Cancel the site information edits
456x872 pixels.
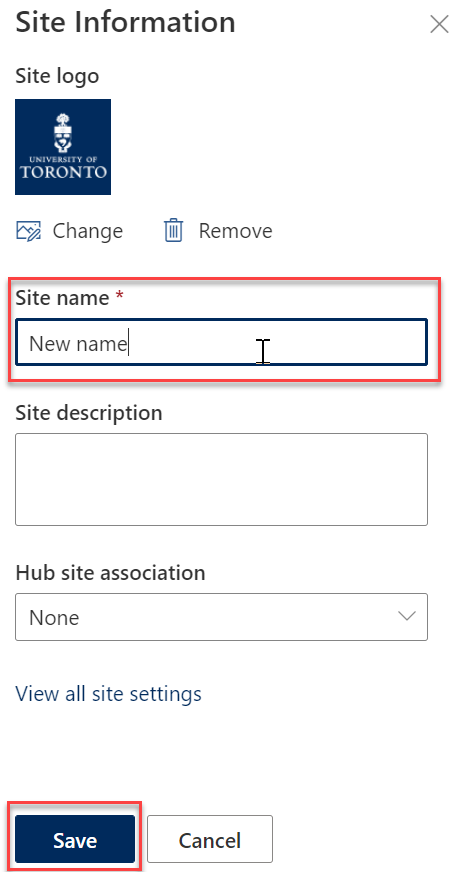210,839
